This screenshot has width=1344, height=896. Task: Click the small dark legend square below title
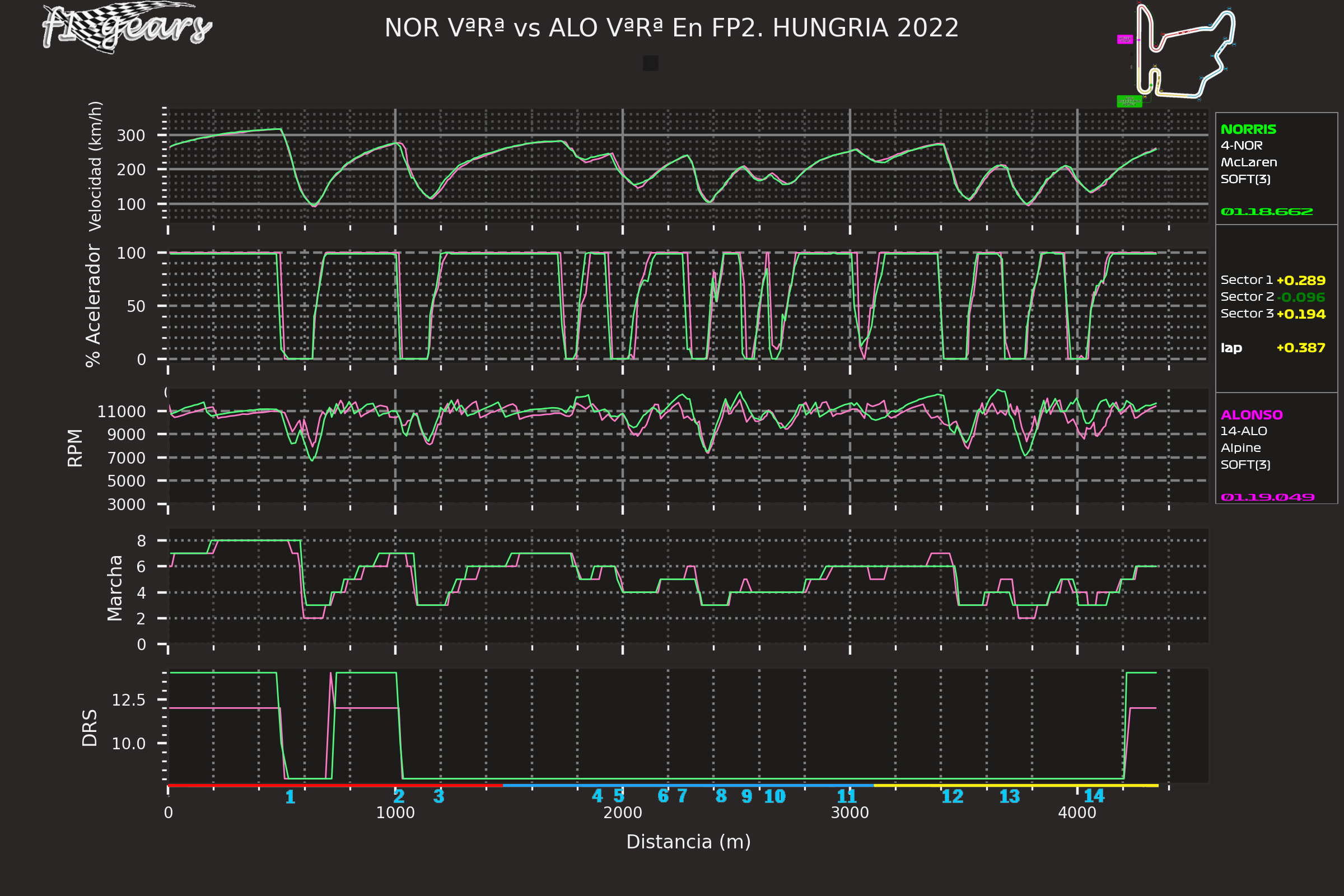click(x=650, y=63)
